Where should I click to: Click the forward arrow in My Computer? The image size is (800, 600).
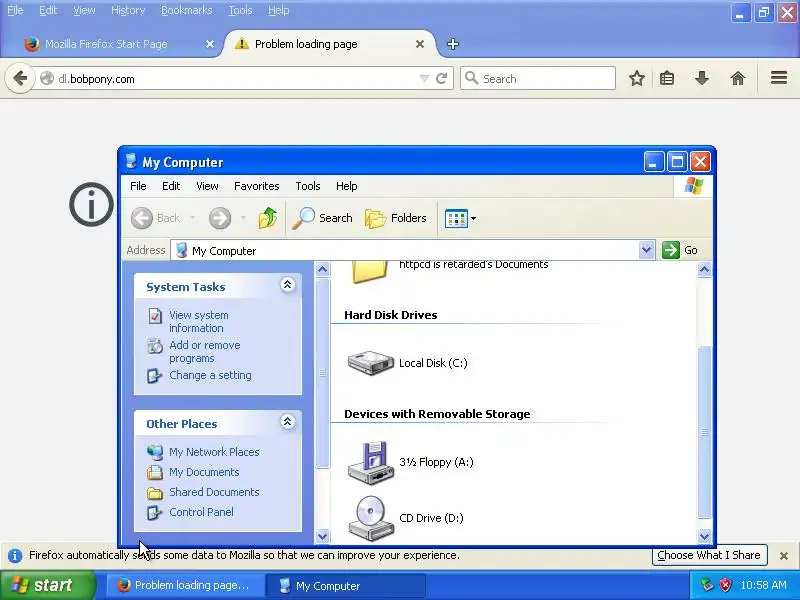point(220,218)
